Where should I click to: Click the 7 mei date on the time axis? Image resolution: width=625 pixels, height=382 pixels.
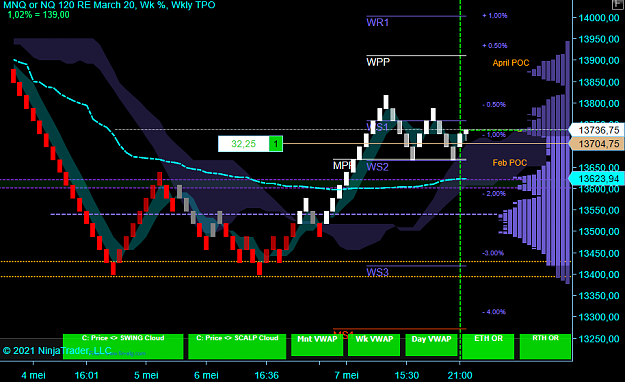point(346,375)
